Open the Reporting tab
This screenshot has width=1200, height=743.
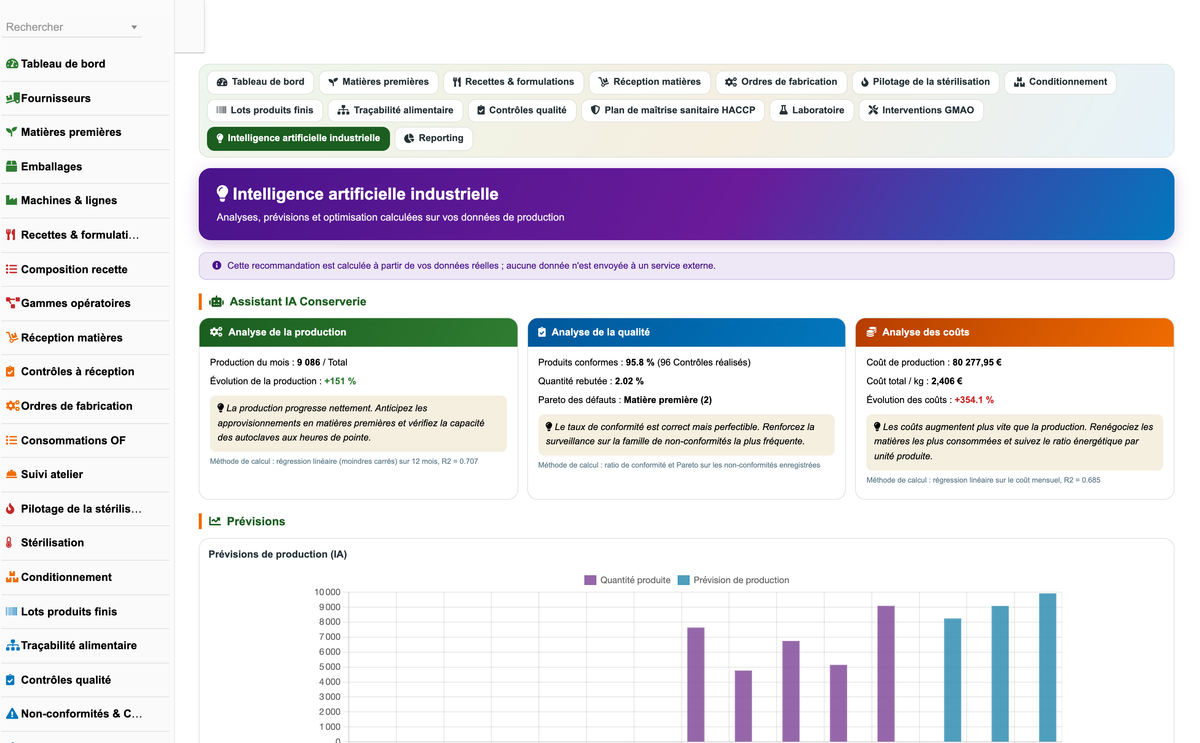point(434,138)
